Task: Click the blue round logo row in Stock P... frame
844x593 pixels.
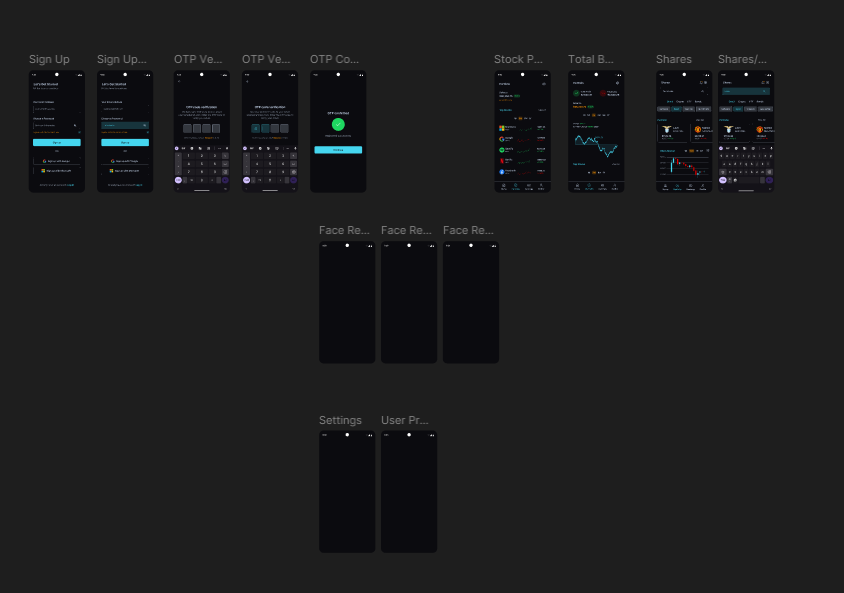Action: 523,172
